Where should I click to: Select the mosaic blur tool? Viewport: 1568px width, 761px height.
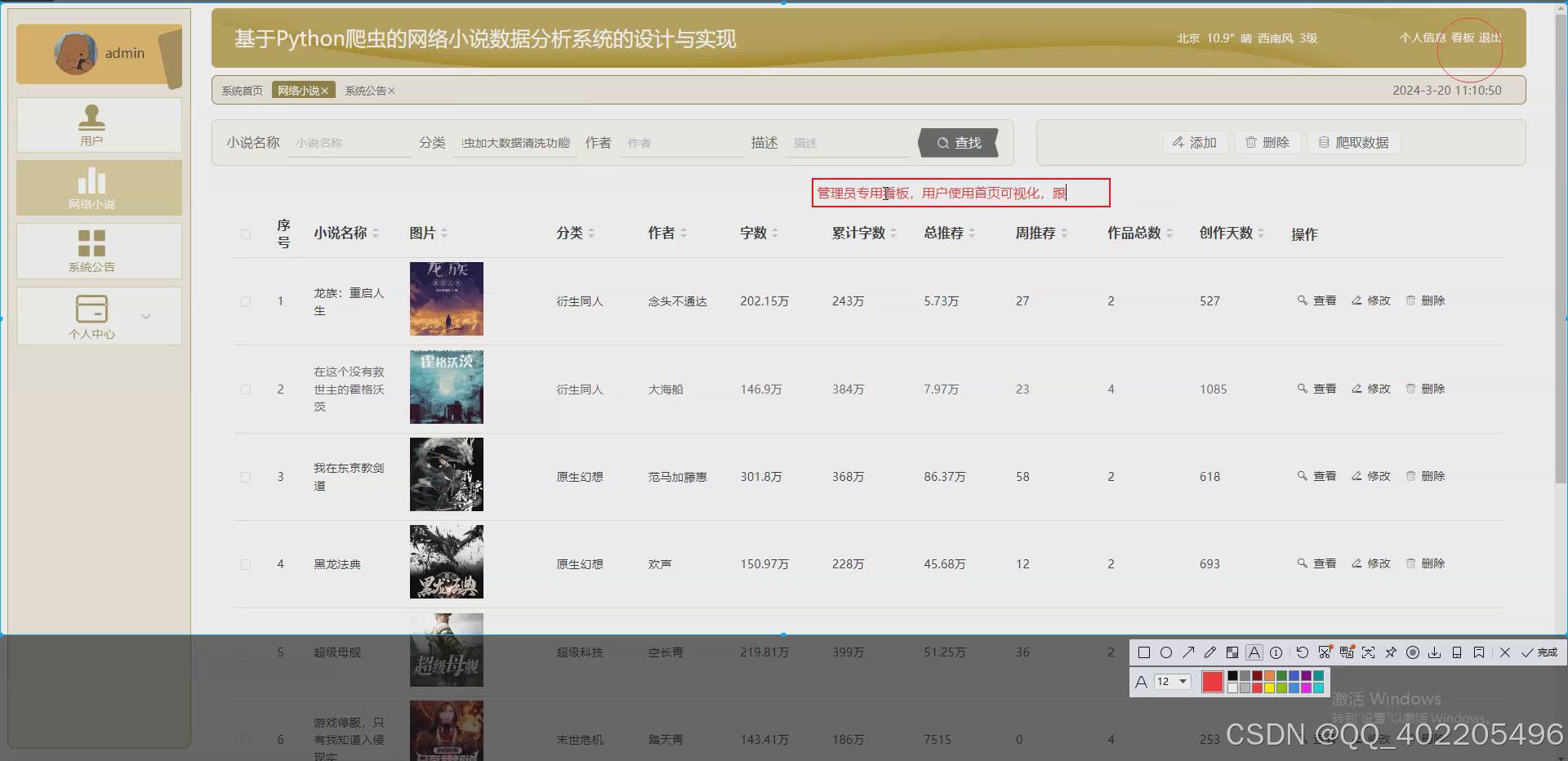1232,652
